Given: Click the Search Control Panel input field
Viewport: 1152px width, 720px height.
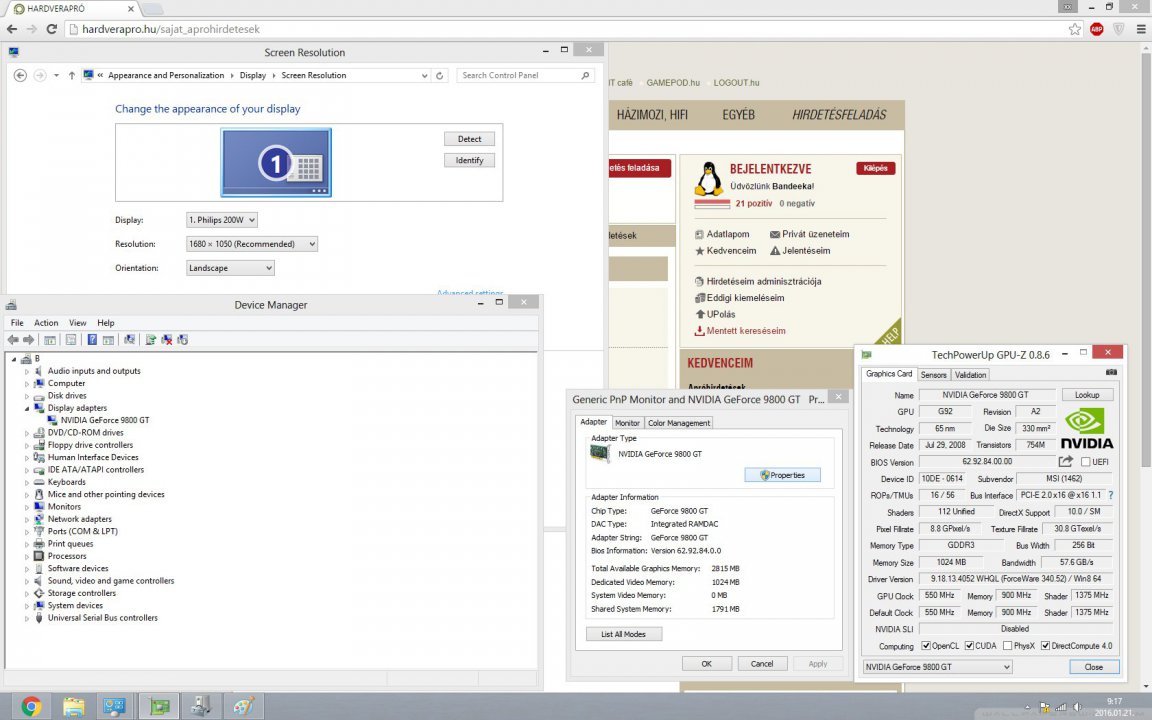Looking at the screenshot, I should [525, 75].
